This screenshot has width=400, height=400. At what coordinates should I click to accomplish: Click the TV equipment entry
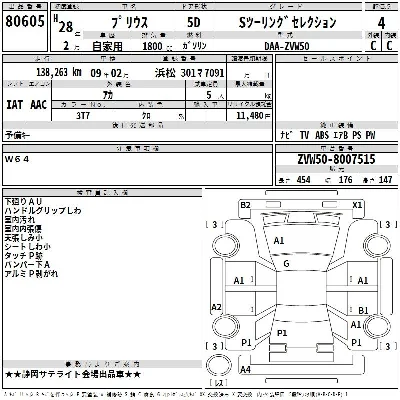(x=304, y=135)
